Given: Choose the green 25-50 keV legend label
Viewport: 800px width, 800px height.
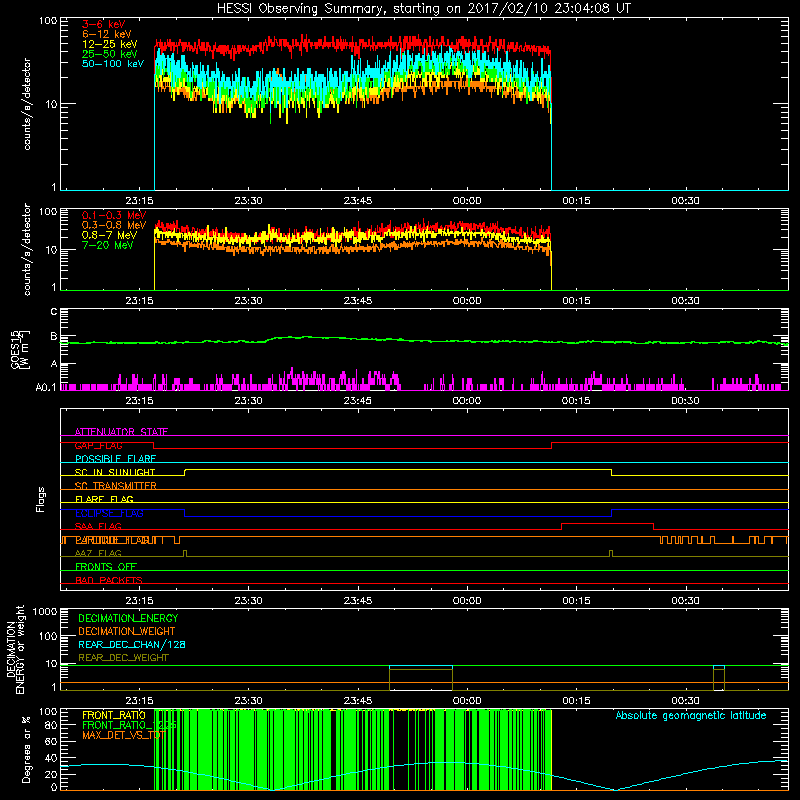Looking at the screenshot, I should pyautogui.click(x=109, y=54).
